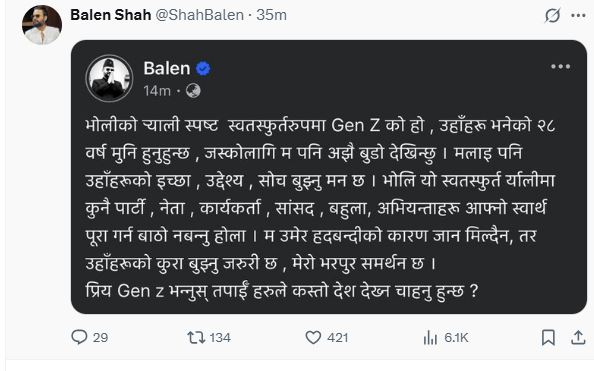Click the 134 repost count
Screen dimensions: 594x371
pyautogui.click(x=220, y=338)
